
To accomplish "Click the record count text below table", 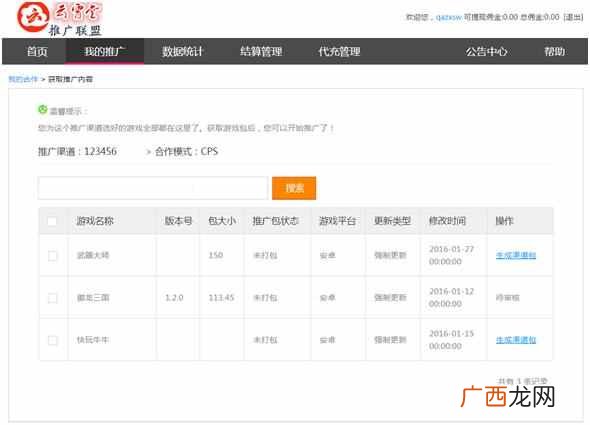I will pyautogui.click(x=522, y=381).
